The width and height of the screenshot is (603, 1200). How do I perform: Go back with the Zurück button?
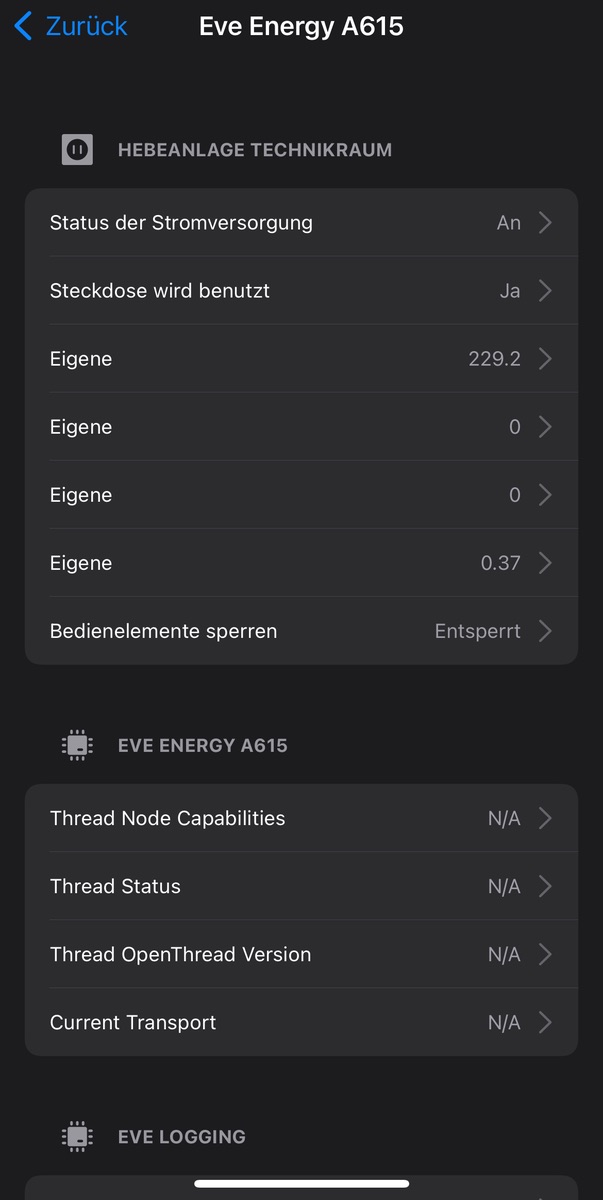point(86,26)
